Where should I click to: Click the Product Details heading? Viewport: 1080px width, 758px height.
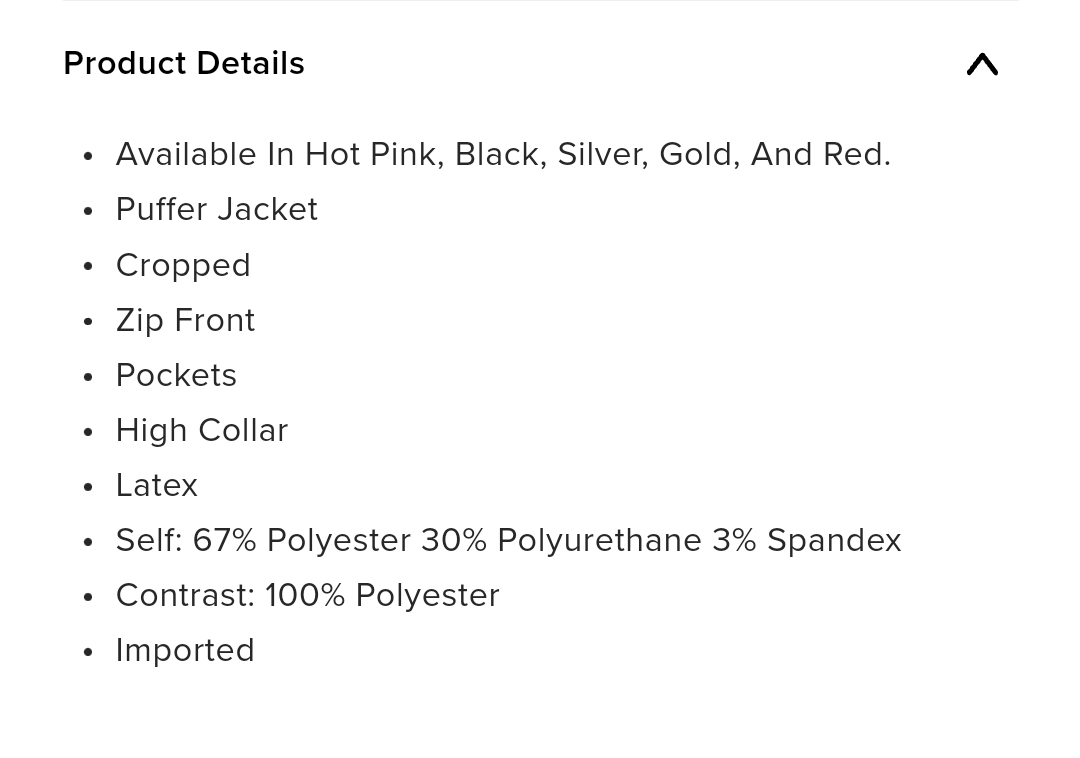tap(184, 63)
